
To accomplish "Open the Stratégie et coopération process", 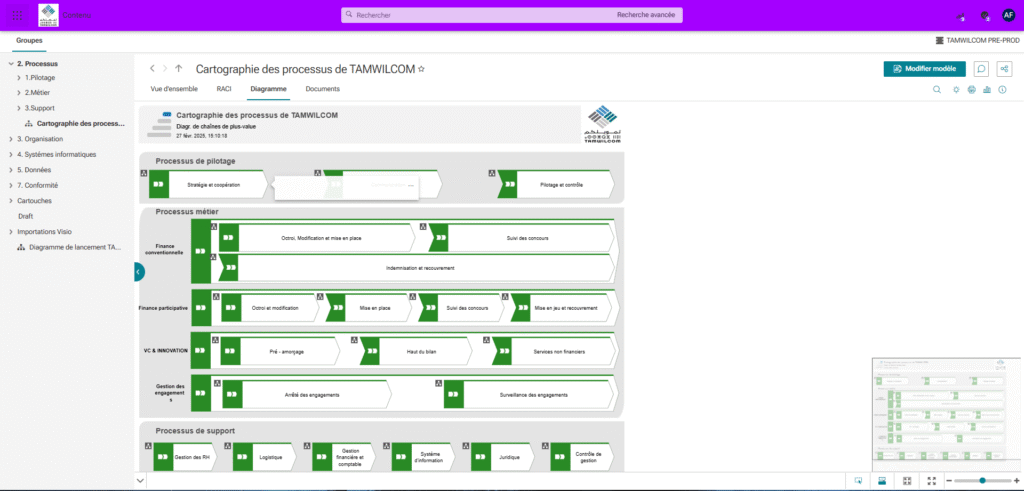I will [x=208, y=185].
